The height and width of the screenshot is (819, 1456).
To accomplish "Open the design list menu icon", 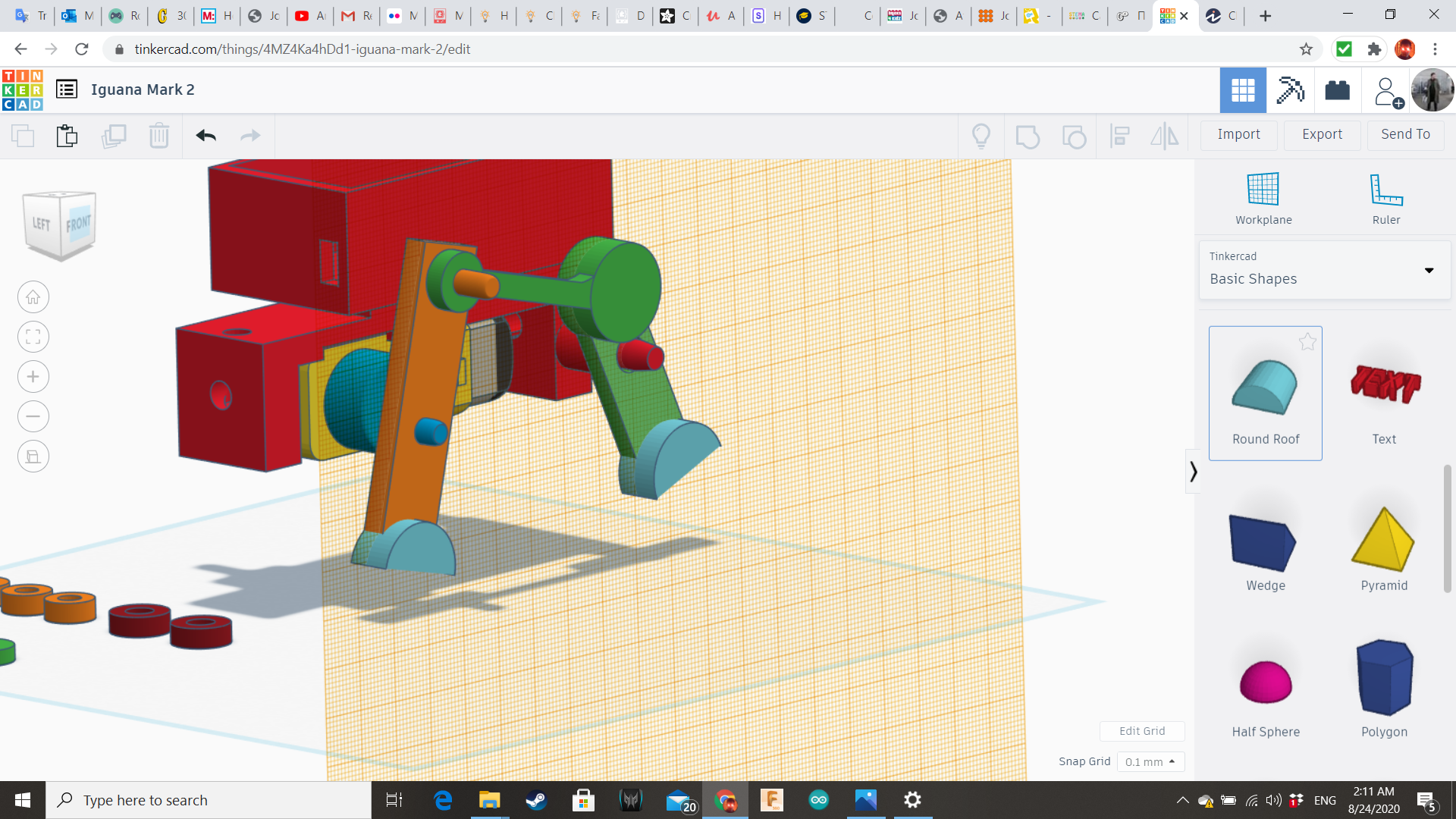I will pos(67,89).
